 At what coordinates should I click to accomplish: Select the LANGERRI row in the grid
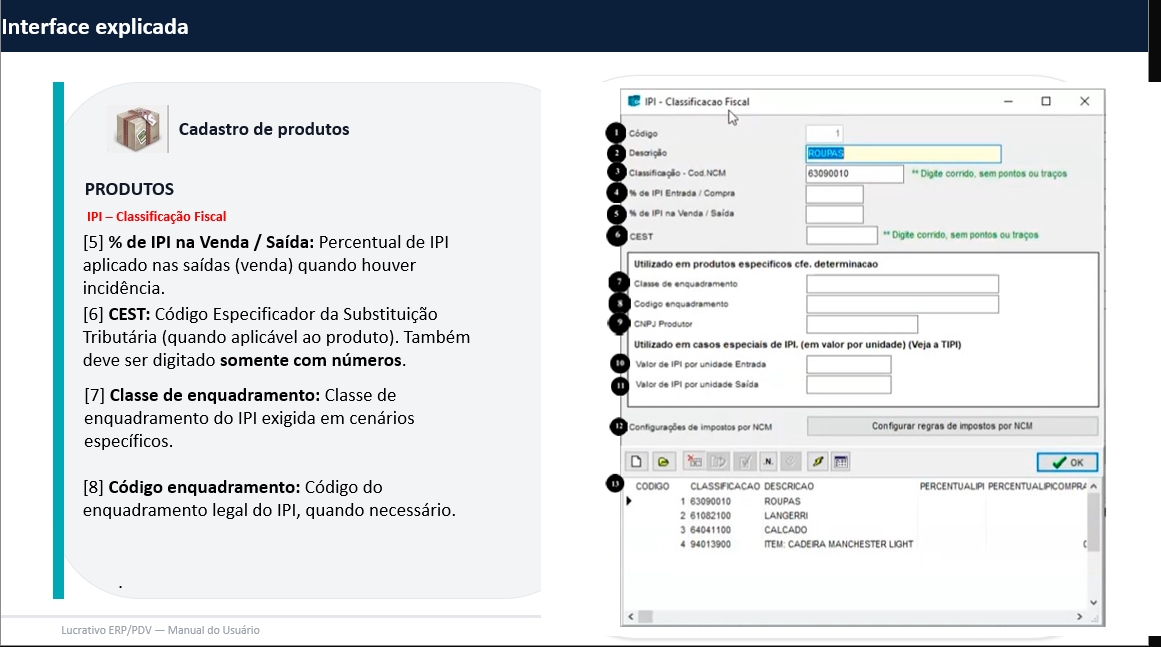pos(784,516)
